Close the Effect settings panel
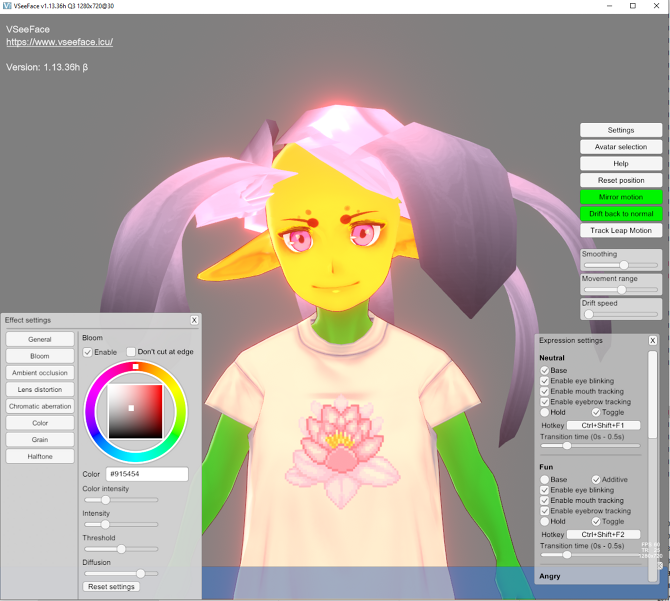Image resolution: width=670 pixels, height=601 pixels. pyautogui.click(x=194, y=320)
